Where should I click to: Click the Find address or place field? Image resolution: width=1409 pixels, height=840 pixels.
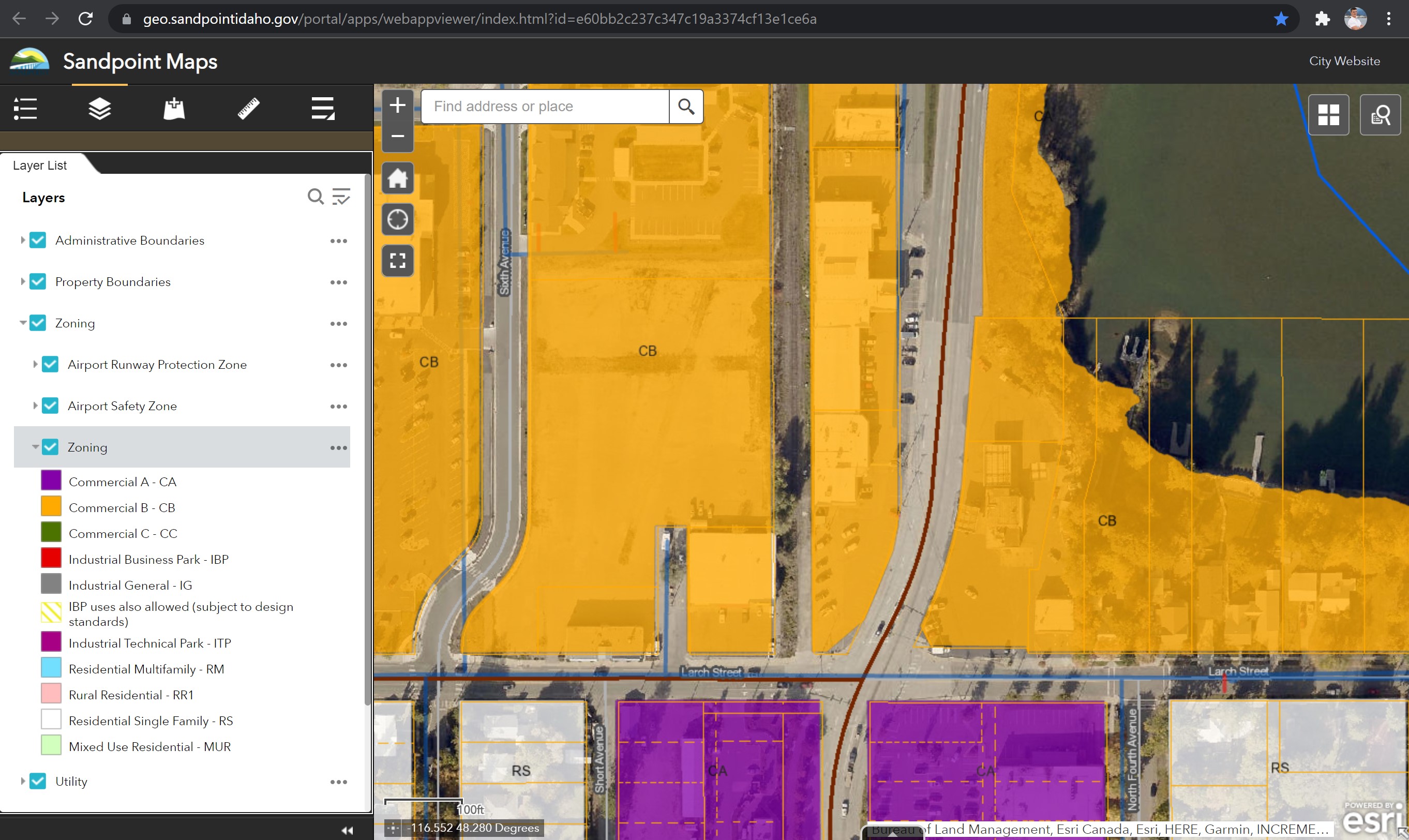[544, 107]
